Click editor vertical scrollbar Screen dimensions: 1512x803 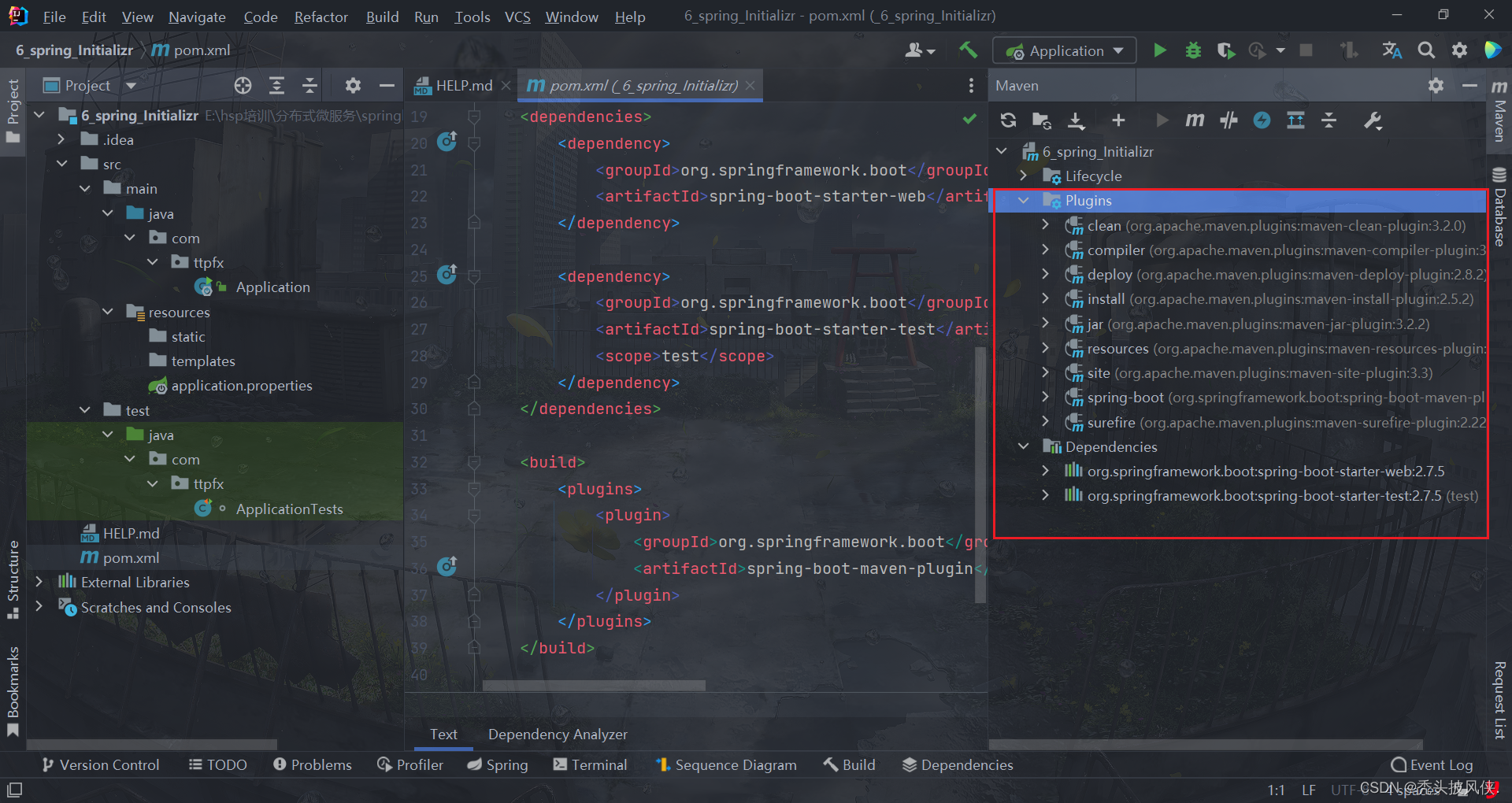pos(980,475)
